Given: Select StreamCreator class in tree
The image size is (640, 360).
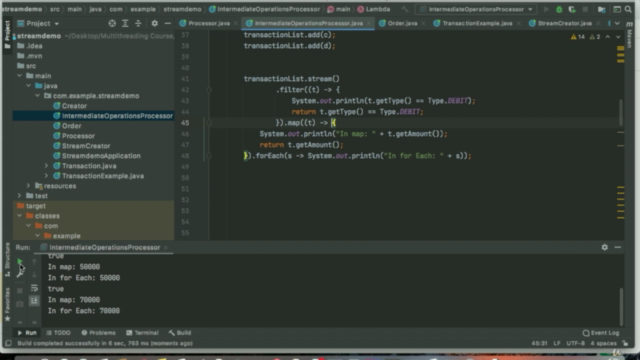Looking at the screenshot, I should [86, 146].
